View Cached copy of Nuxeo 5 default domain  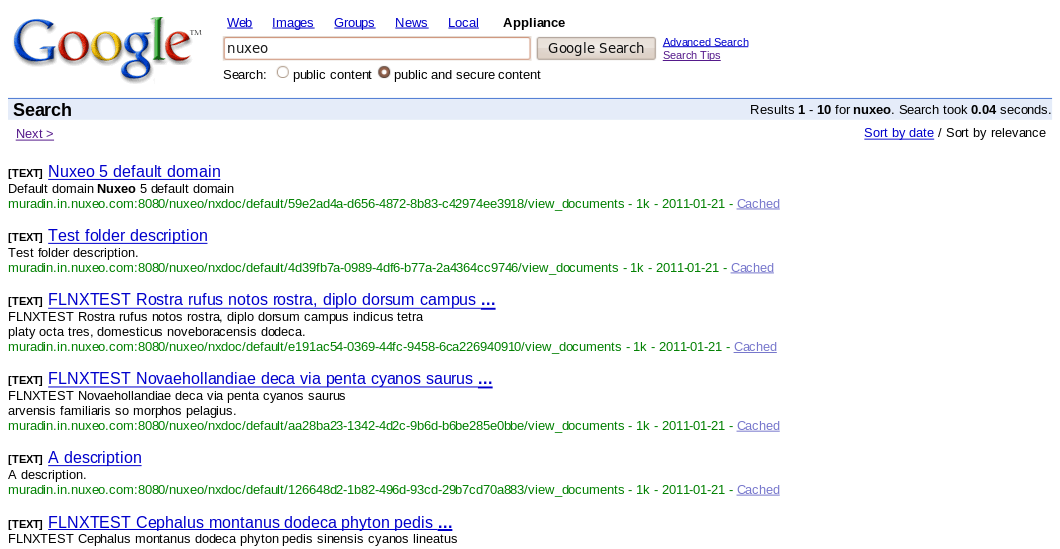[758, 204]
